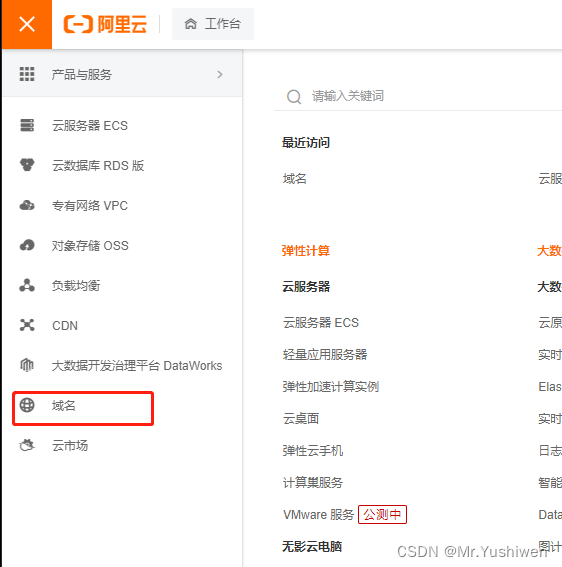This screenshot has width=562, height=567.
Task: Focus the 请输入关键词 search field
Action: [x=418, y=96]
